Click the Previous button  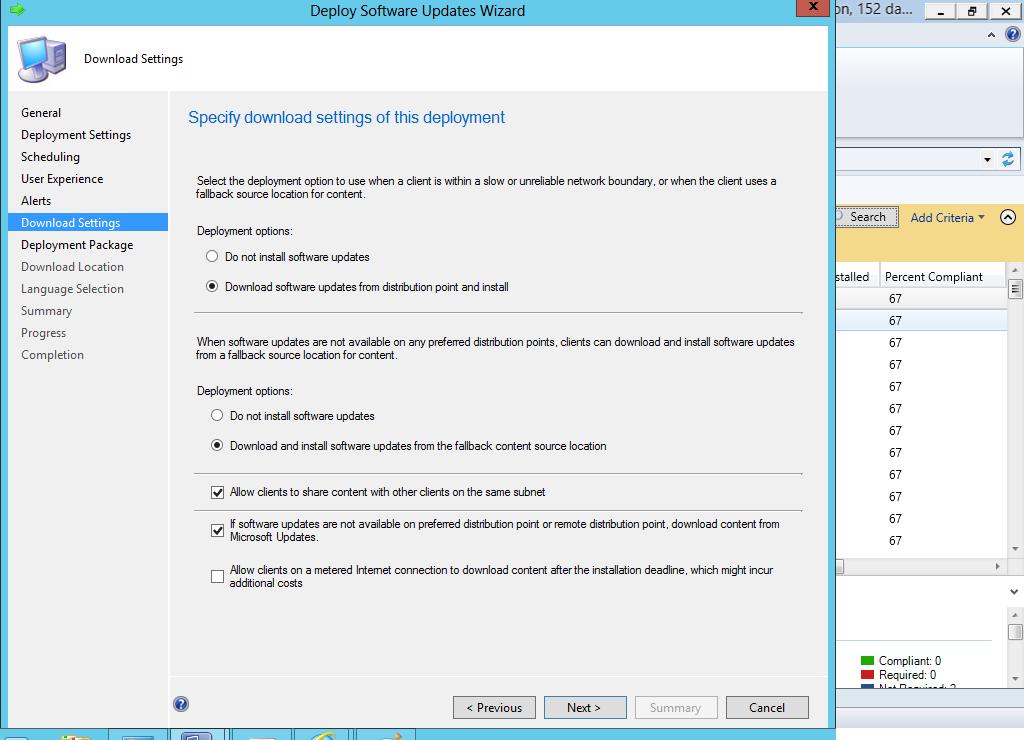coord(494,707)
